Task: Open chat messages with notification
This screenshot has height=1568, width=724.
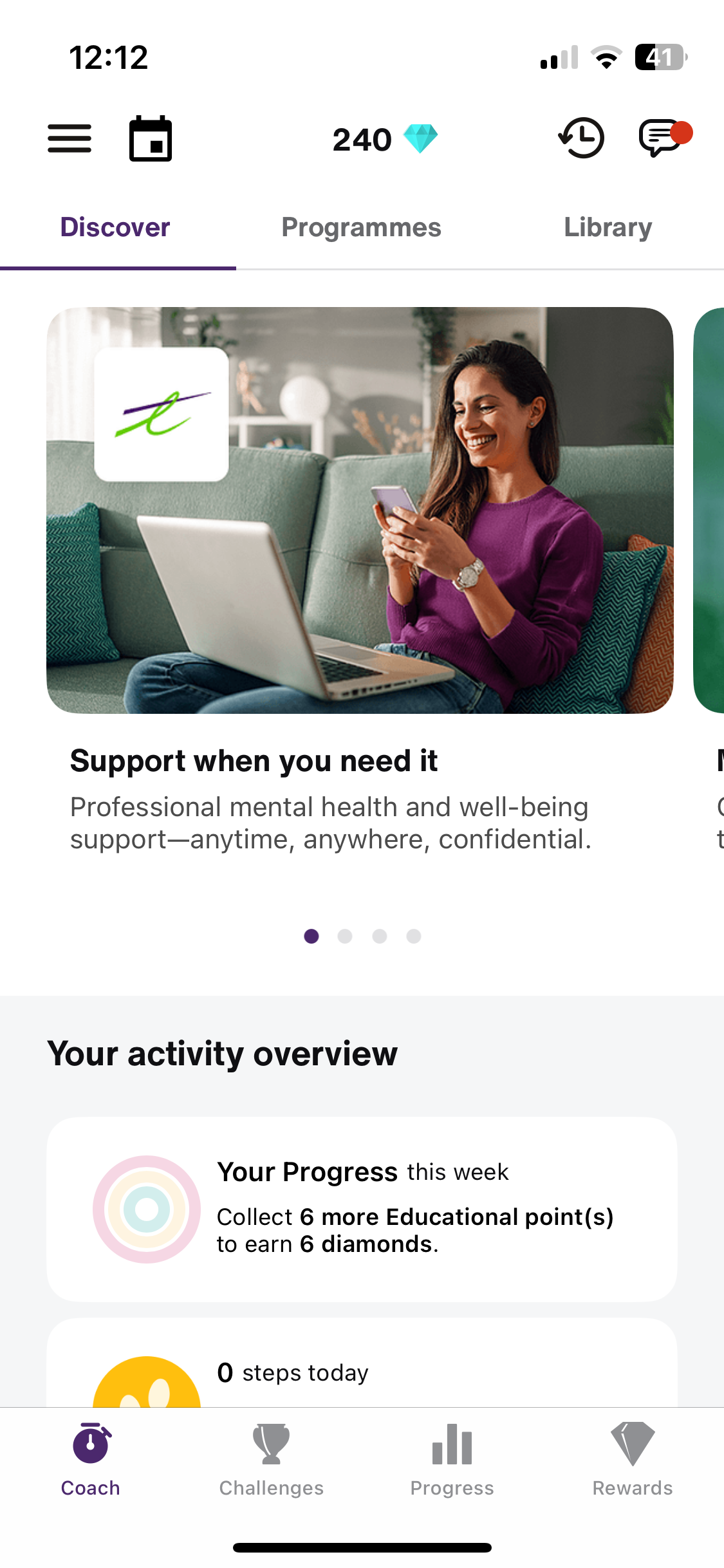Action: [665, 138]
